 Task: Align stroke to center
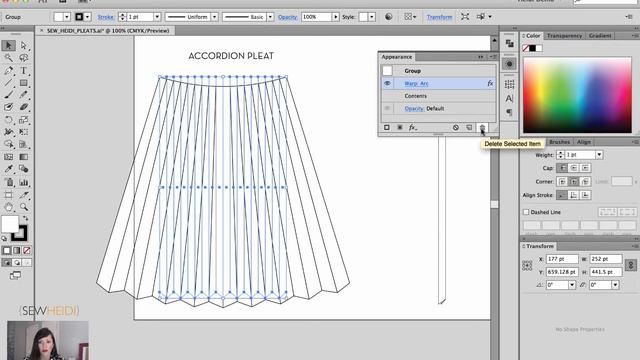click(x=562, y=196)
